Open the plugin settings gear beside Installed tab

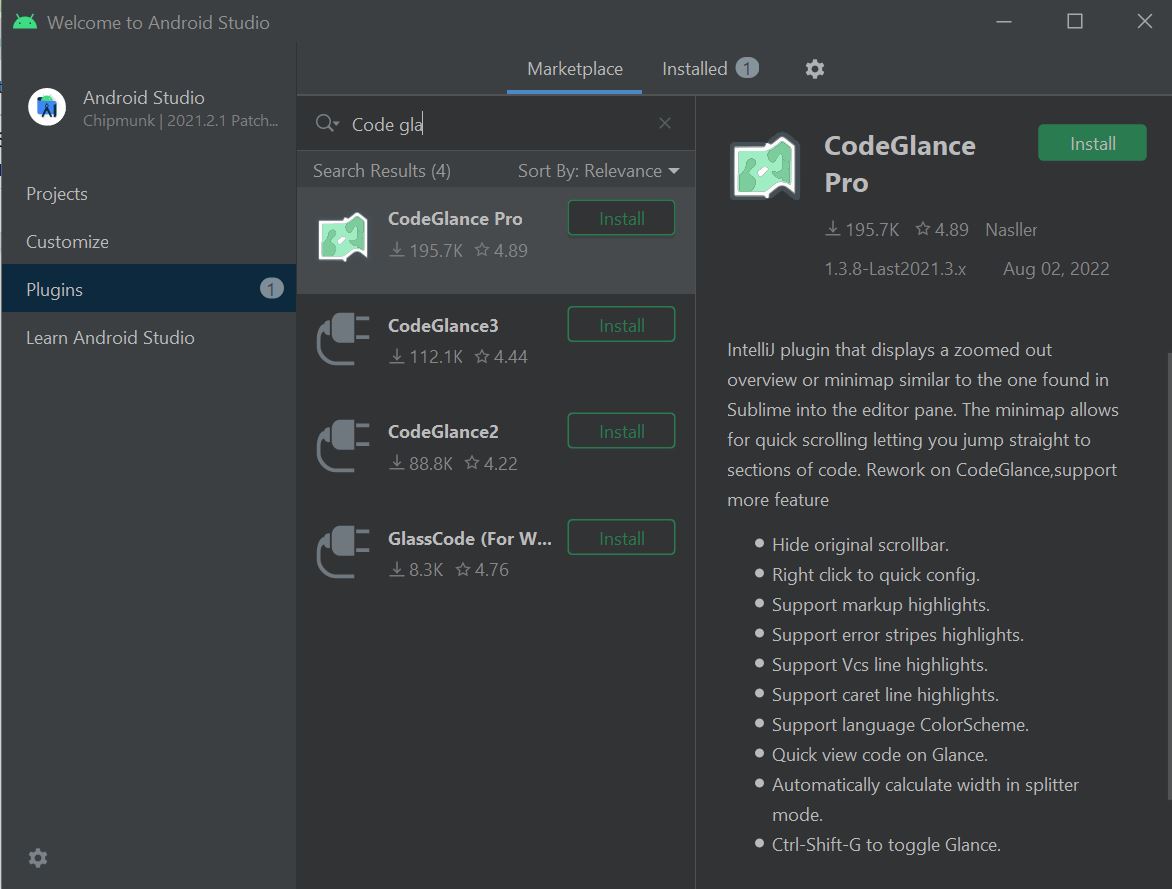pyautogui.click(x=814, y=68)
